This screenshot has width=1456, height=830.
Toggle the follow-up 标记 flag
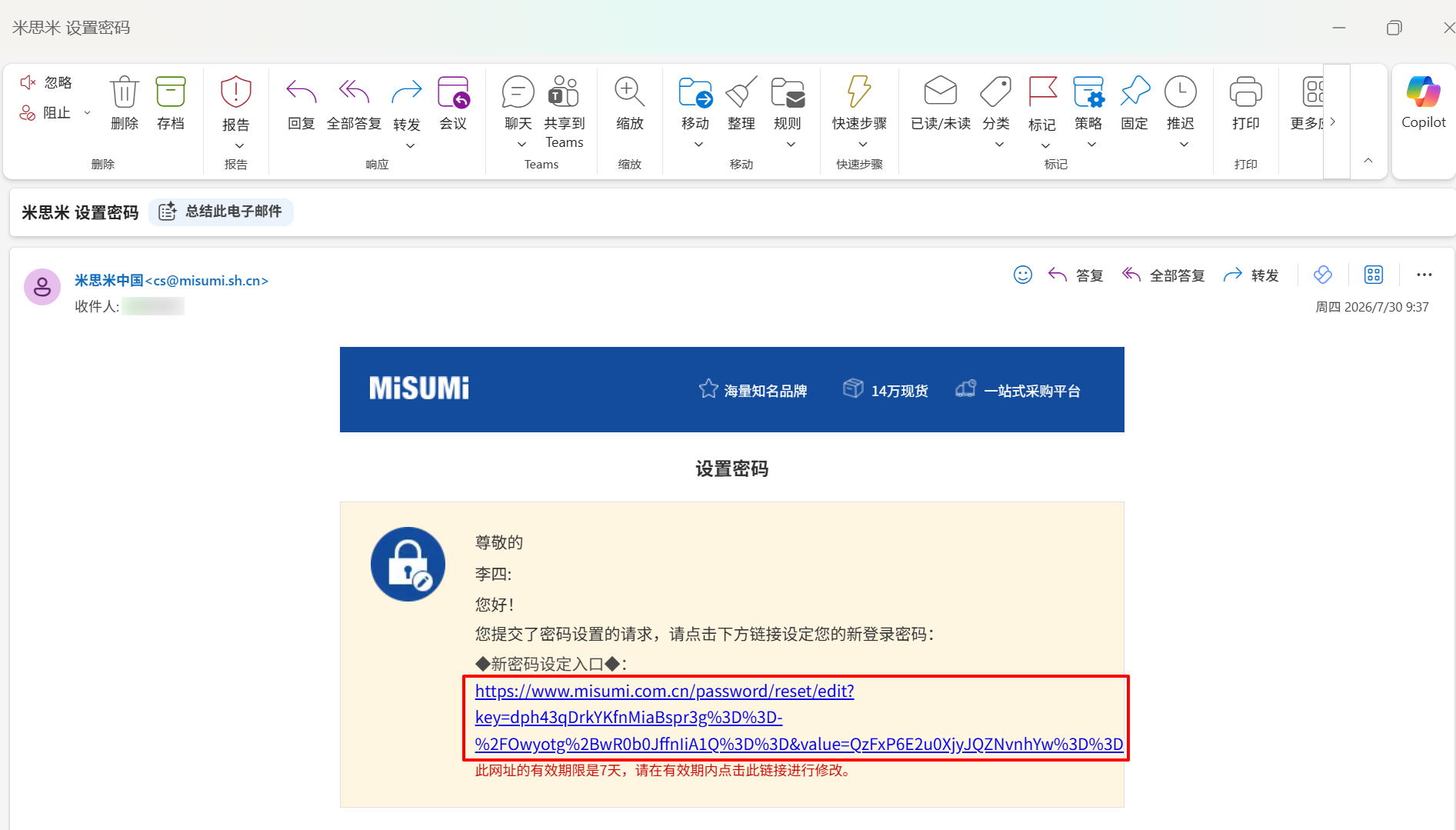[1042, 92]
